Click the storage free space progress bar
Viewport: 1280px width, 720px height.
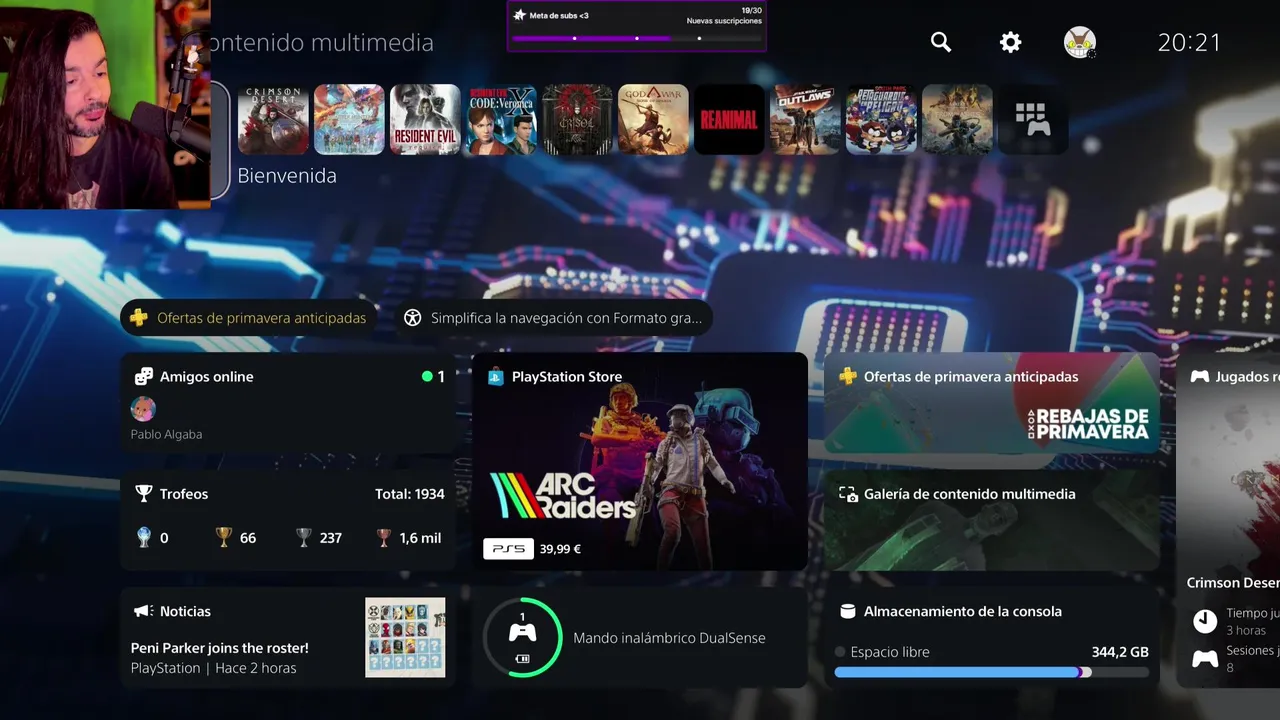point(991,673)
